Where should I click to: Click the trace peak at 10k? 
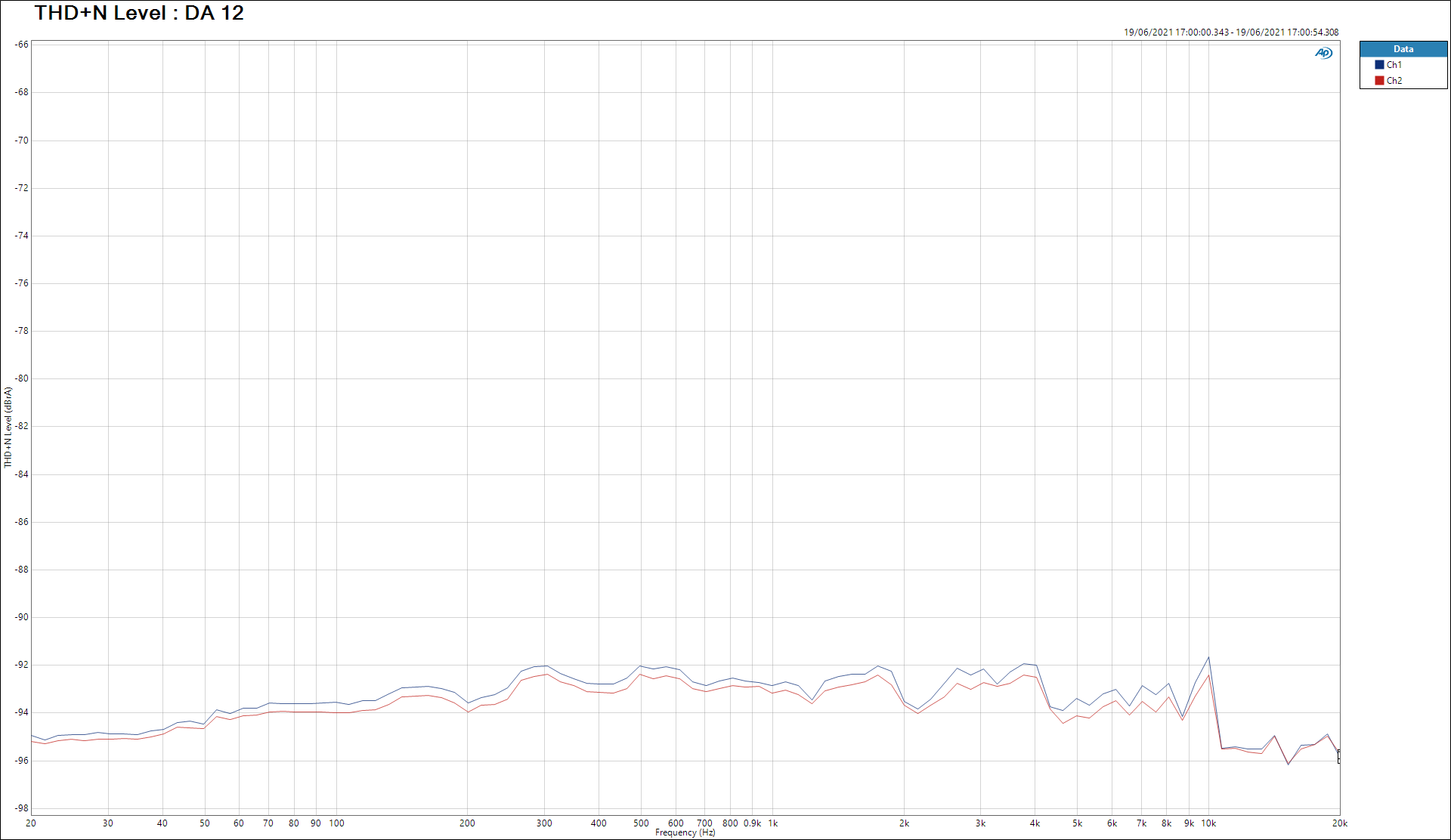tap(1208, 658)
